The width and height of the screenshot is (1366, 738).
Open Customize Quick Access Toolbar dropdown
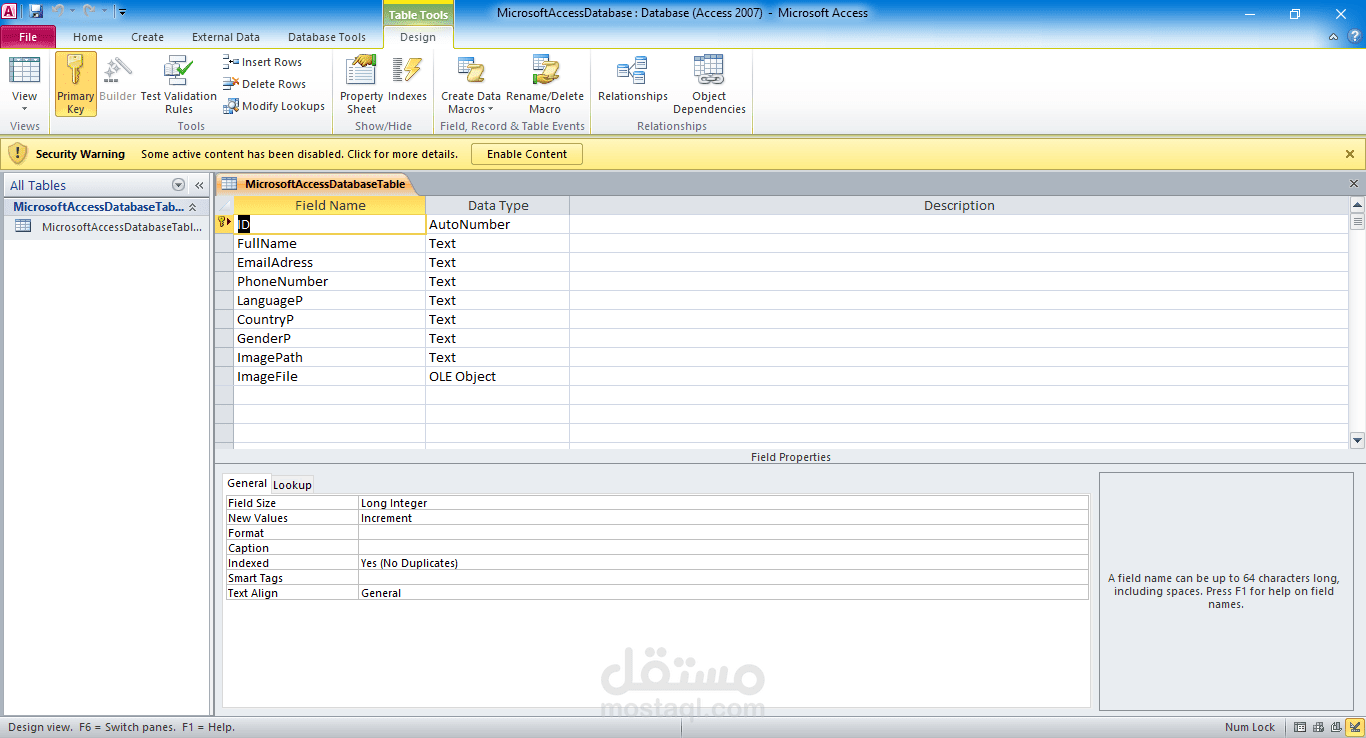(x=122, y=12)
